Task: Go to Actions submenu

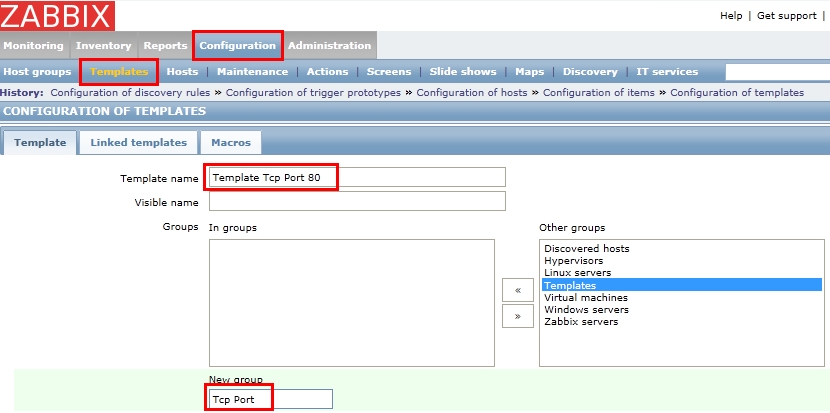Action: [328, 71]
